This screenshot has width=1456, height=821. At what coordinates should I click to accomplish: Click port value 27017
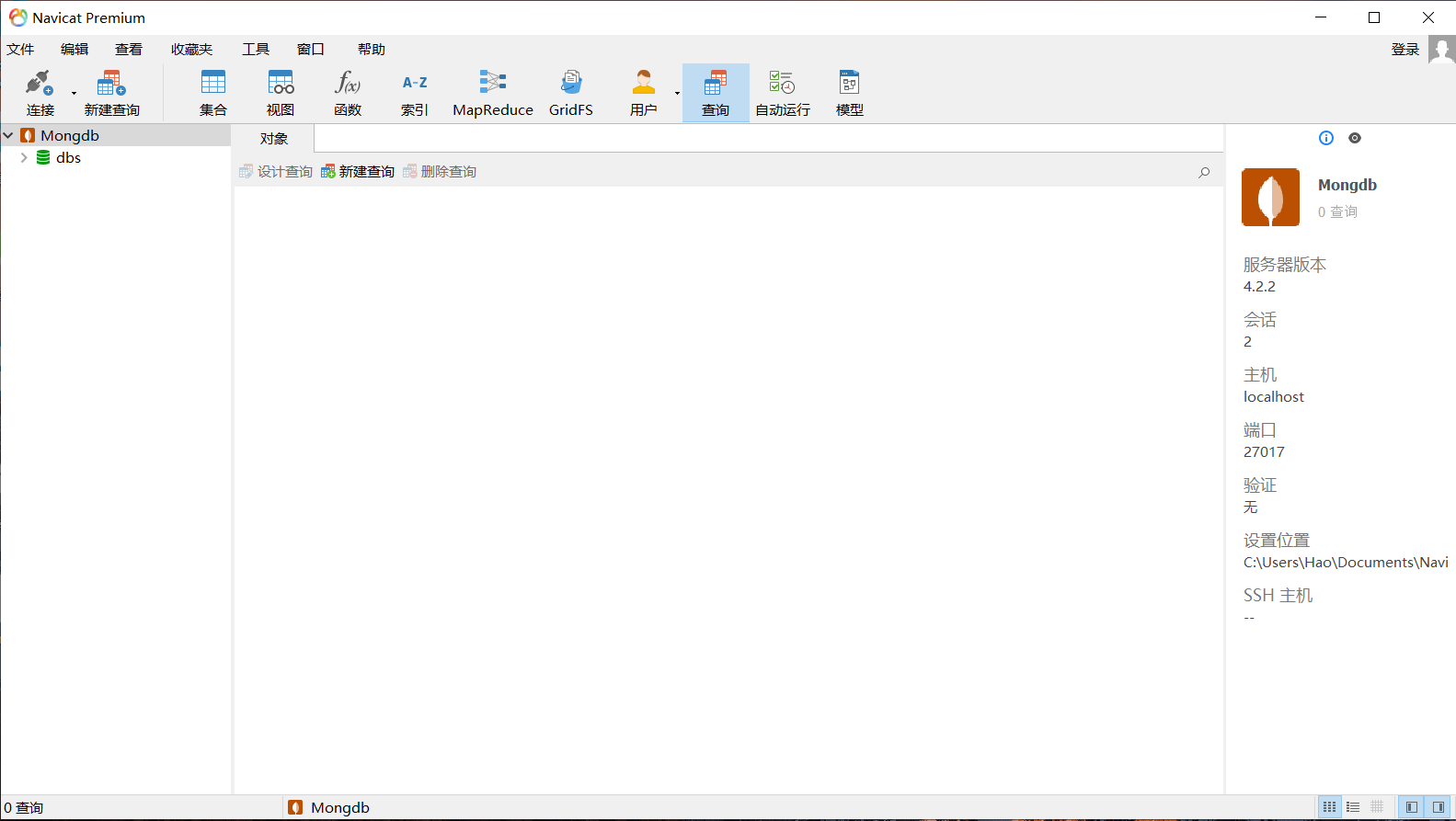1264,452
